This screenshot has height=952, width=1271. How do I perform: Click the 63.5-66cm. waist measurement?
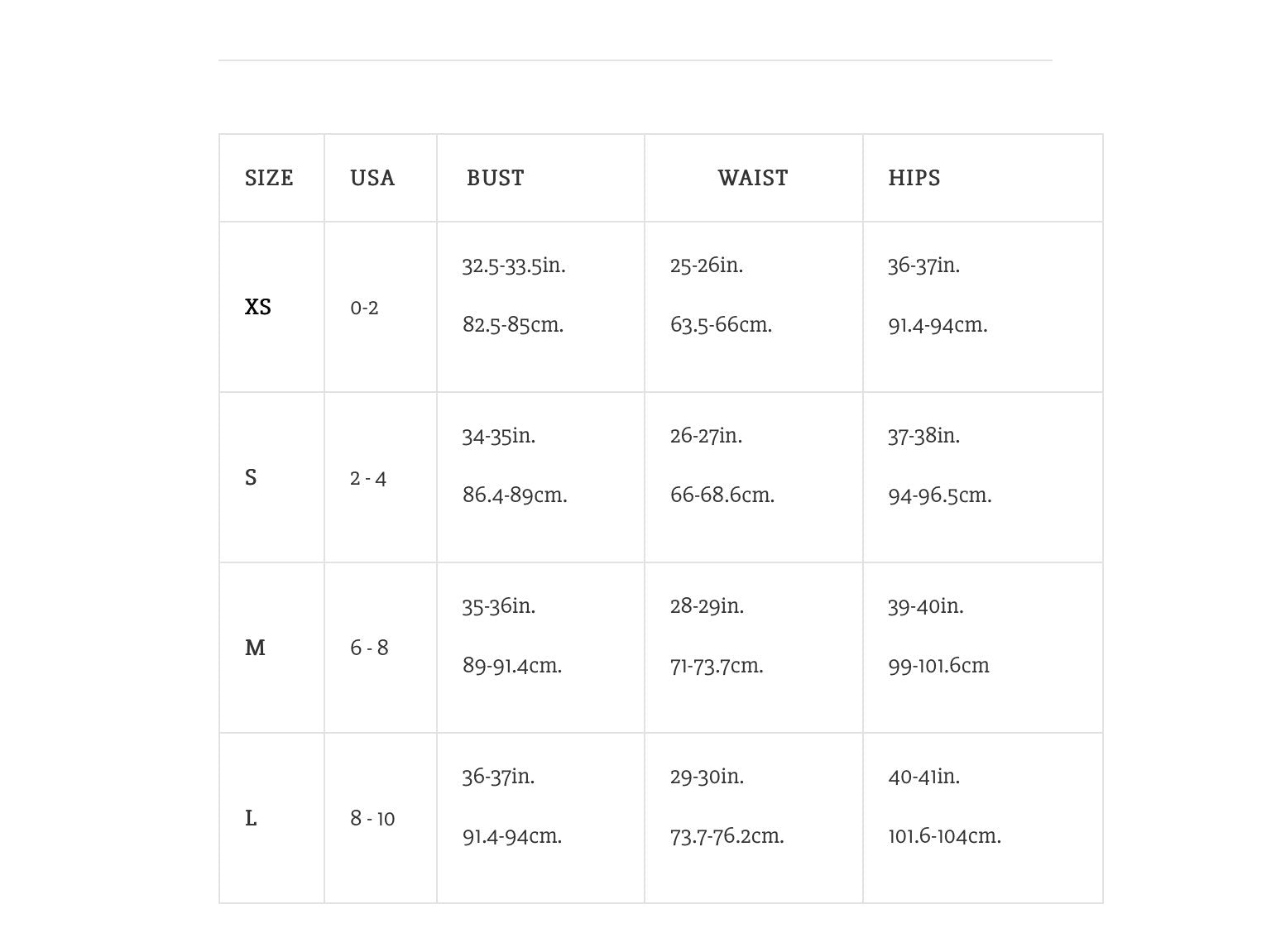click(721, 325)
